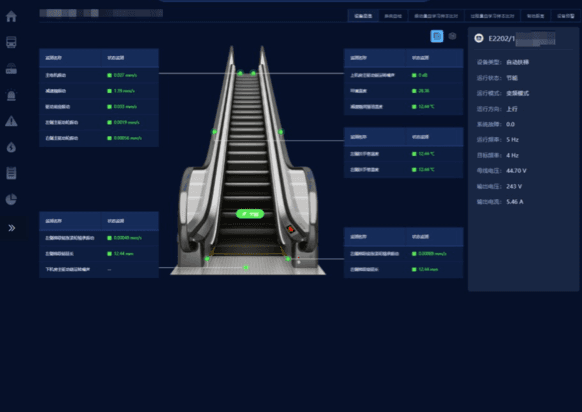Open the alarm bell icon in sidebar
Viewport: 582px width, 412px height.
11,95
